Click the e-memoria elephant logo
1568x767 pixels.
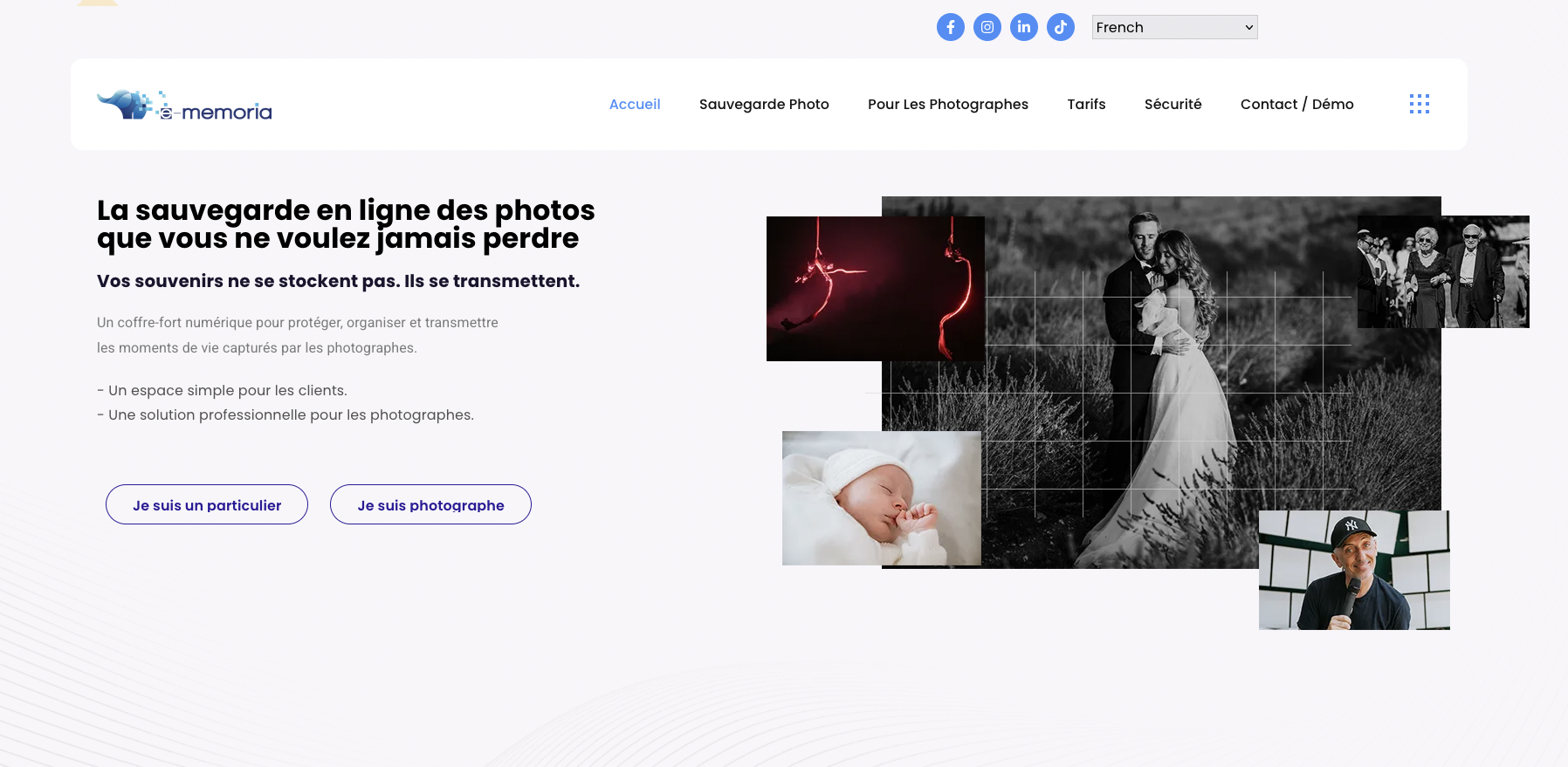click(x=184, y=106)
